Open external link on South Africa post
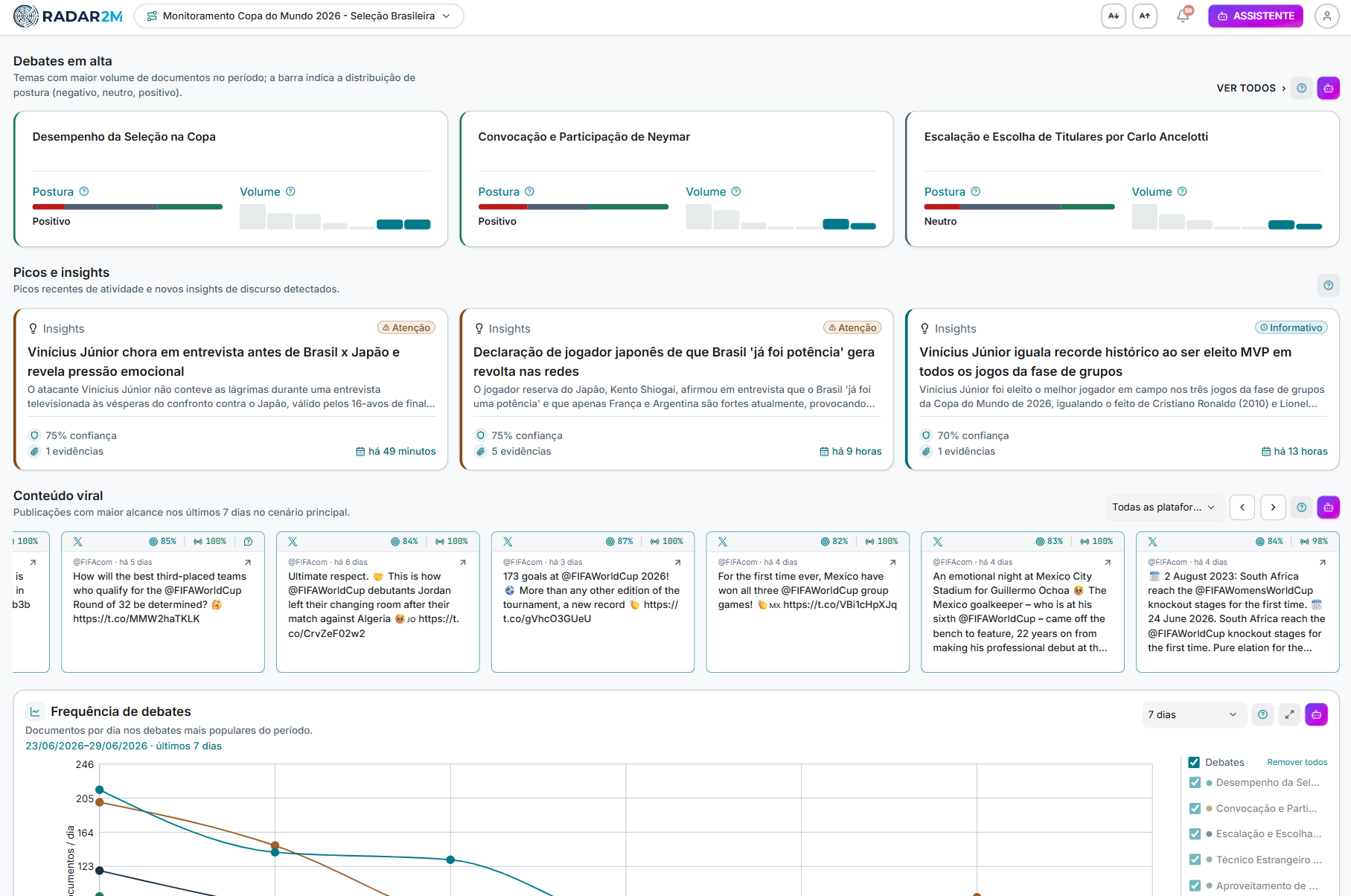 coord(1323,563)
